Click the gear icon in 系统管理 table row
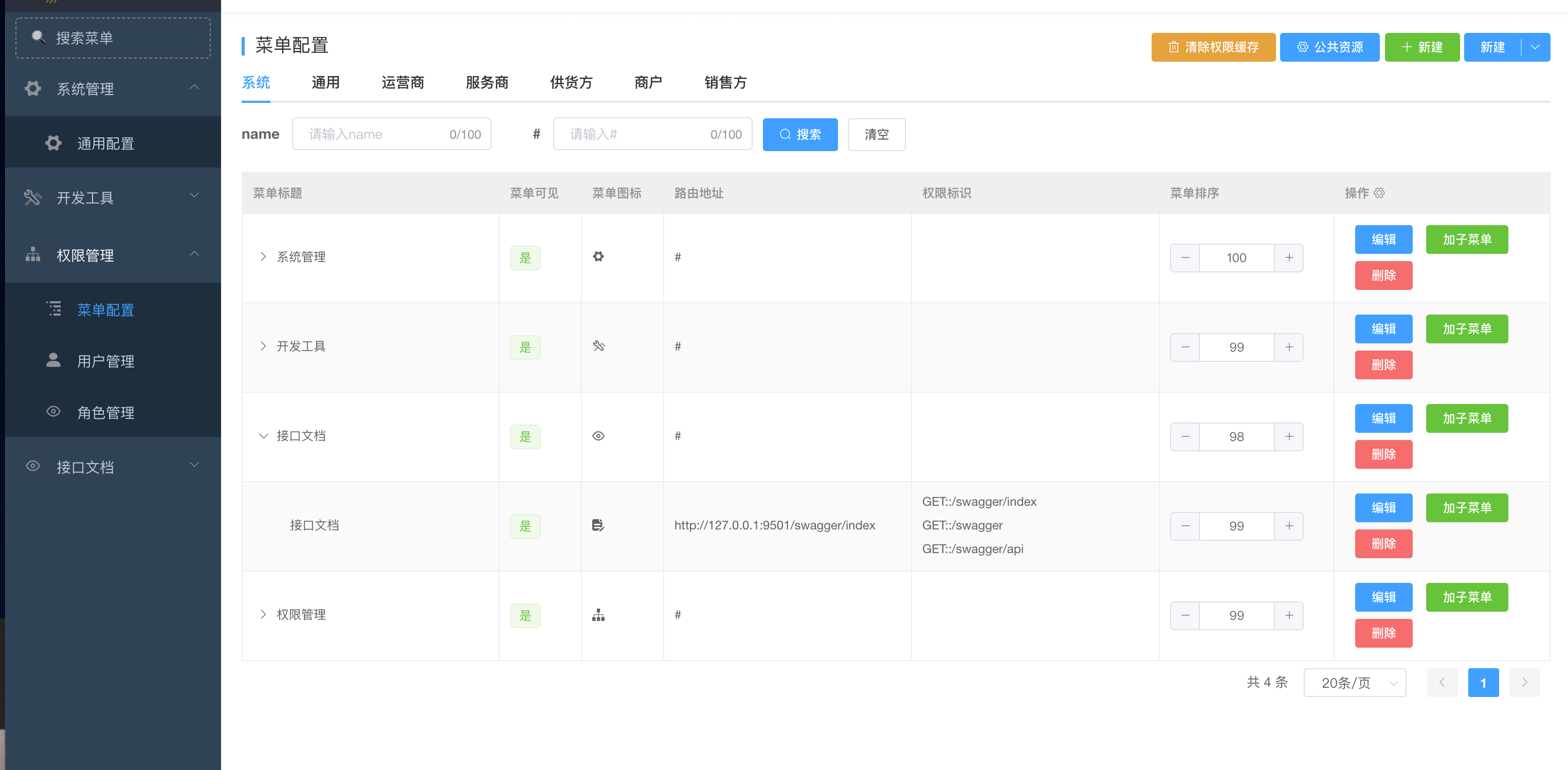The height and width of the screenshot is (770, 1568). point(598,257)
